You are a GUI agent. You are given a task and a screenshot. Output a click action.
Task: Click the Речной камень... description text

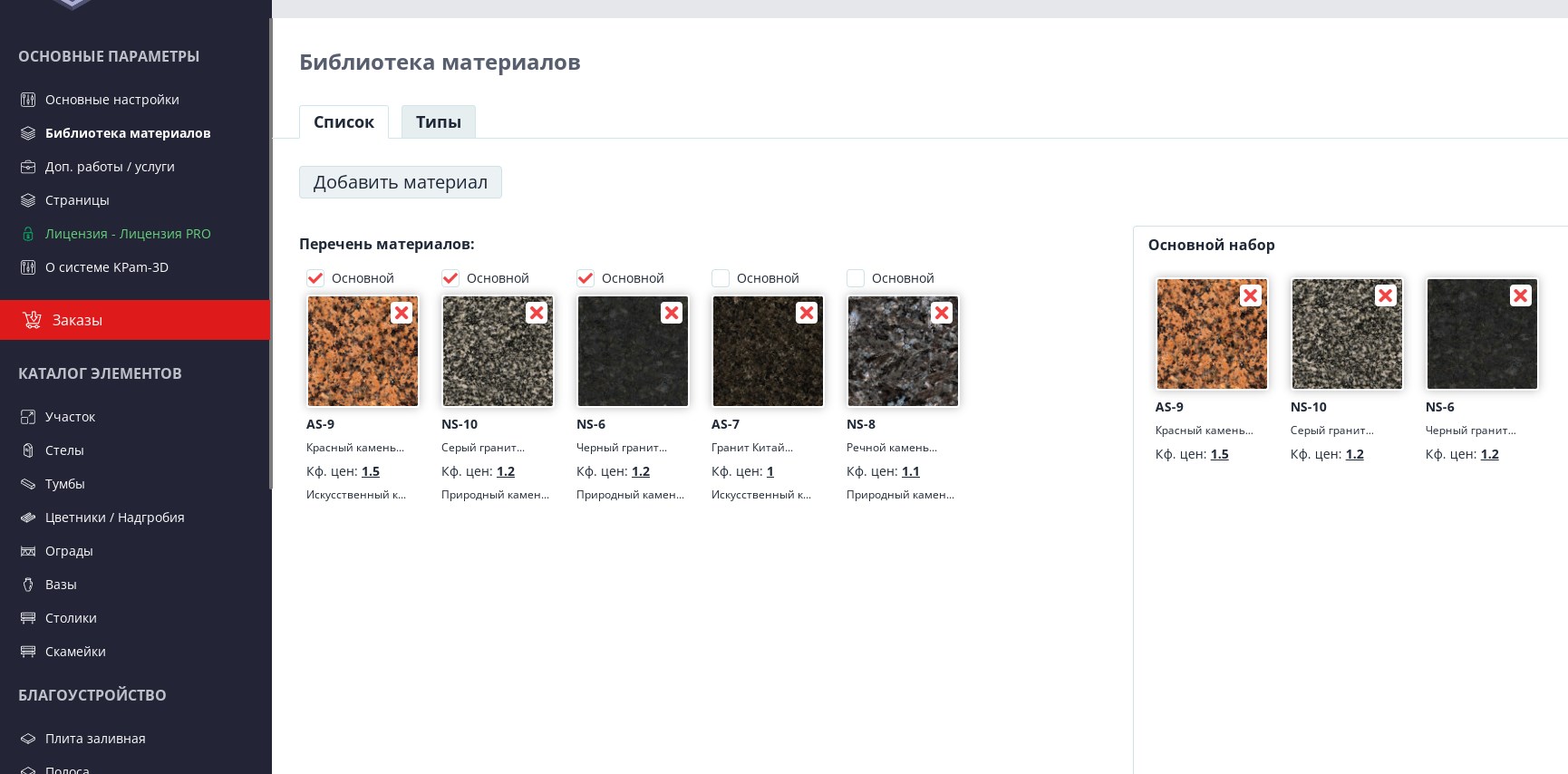tap(892, 448)
